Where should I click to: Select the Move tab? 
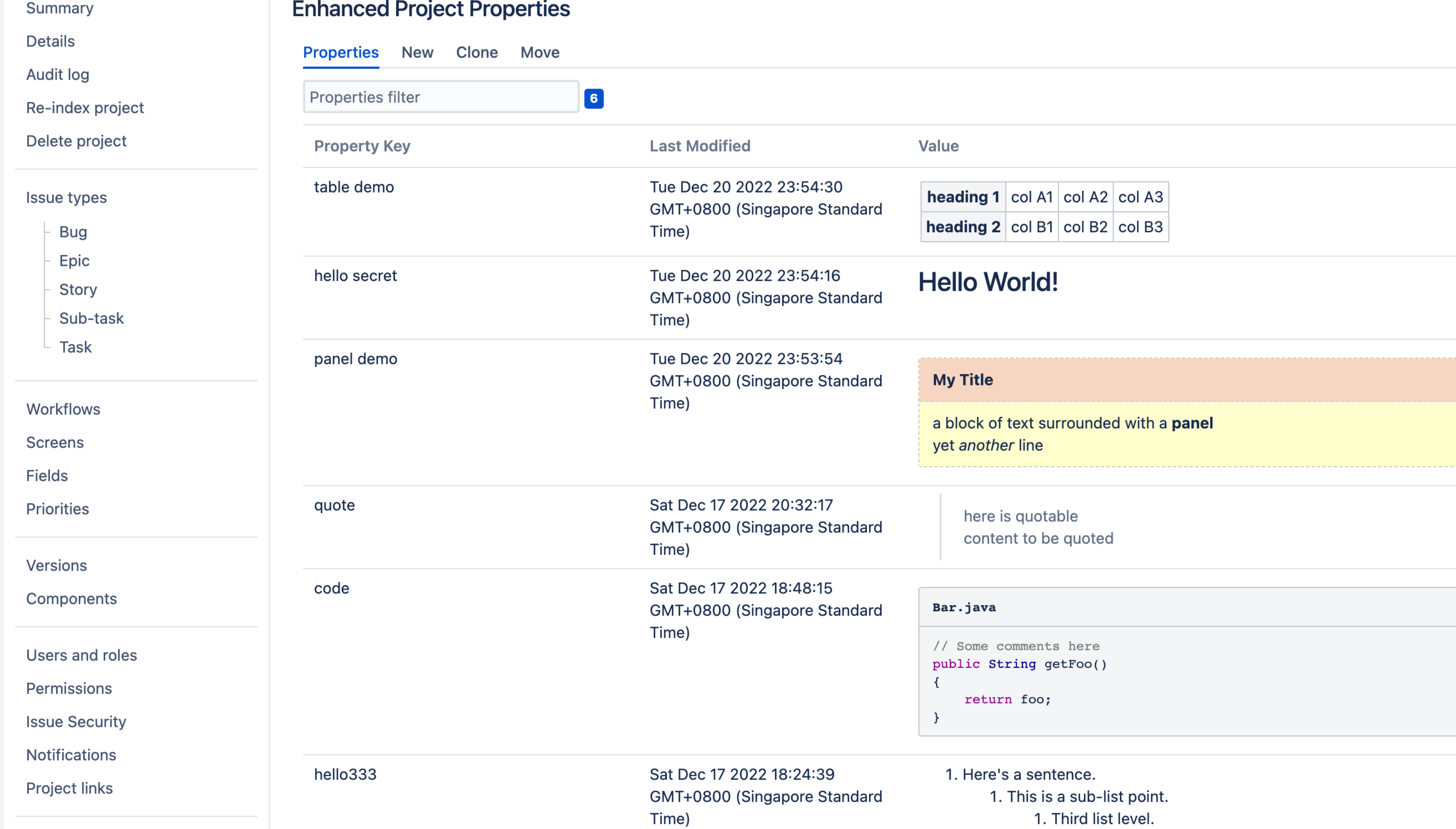pyautogui.click(x=539, y=53)
